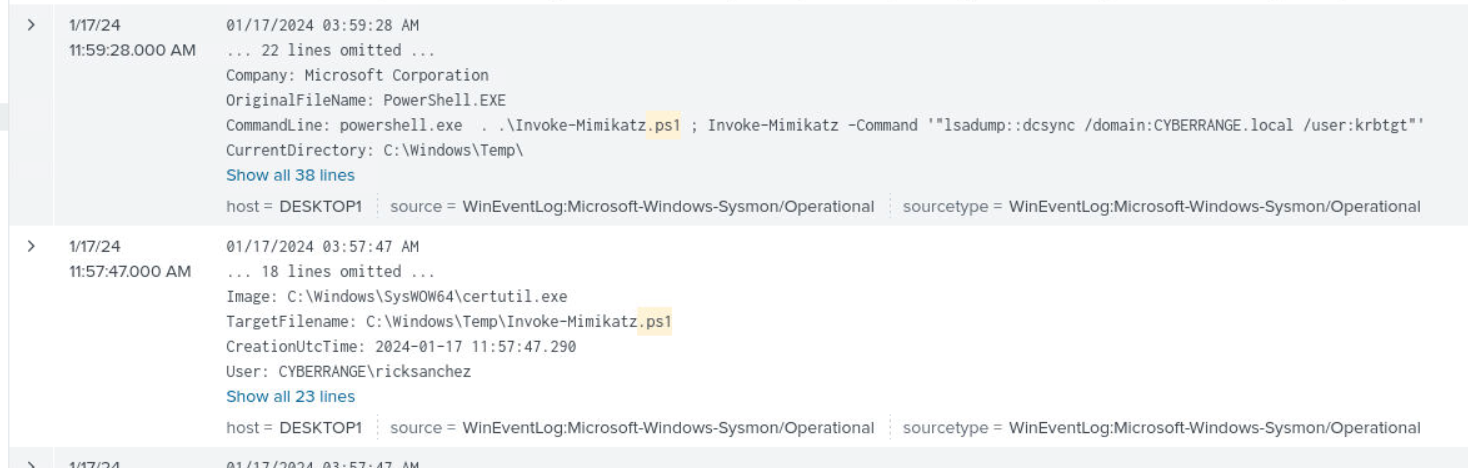This screenshot has height=468, width=1468.
Task: Click source field value in certutil event
Action: [x=668, y=428]
